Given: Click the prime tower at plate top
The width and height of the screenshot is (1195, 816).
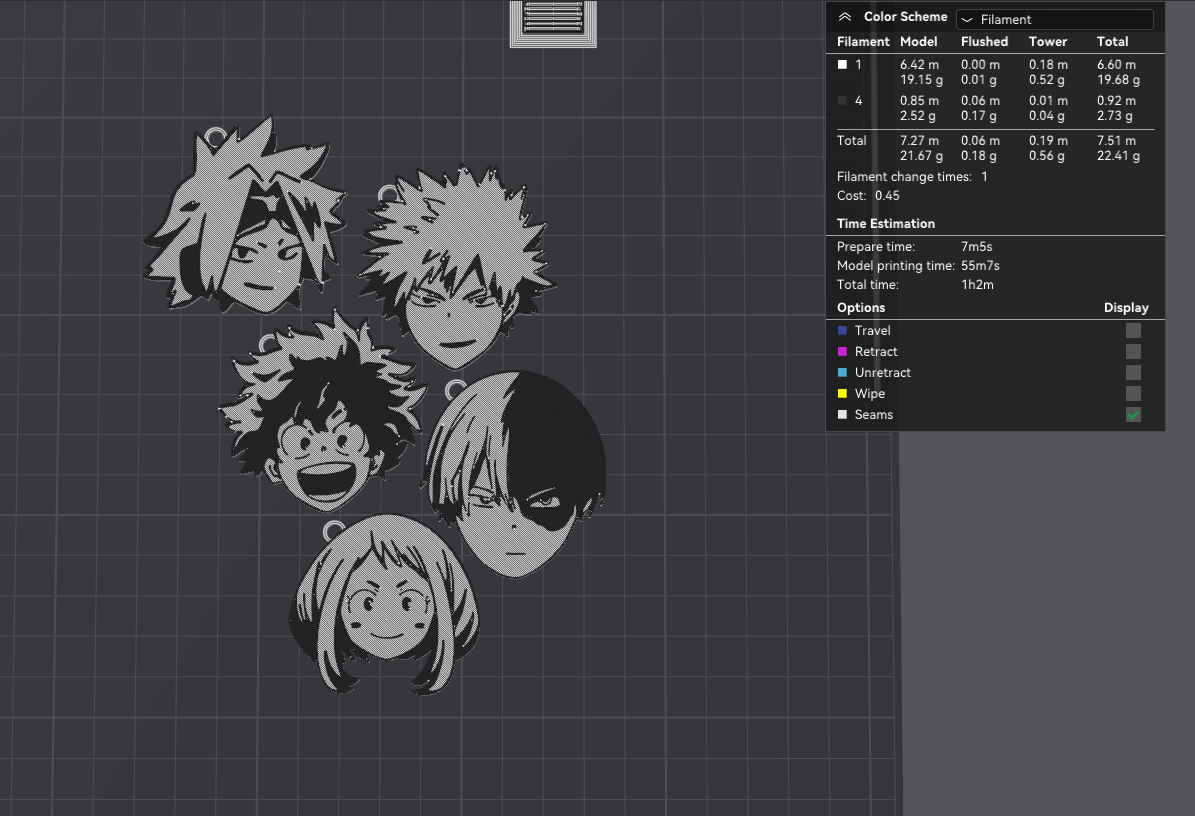Looking at the screenshot, I should coord(553,24).
